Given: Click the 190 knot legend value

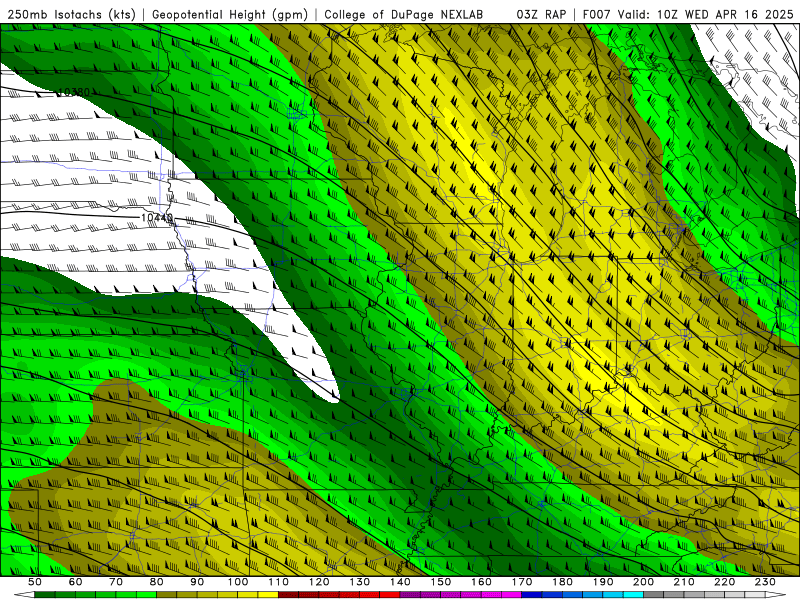Looking at the screenshot, I should [x=603, y=582].
